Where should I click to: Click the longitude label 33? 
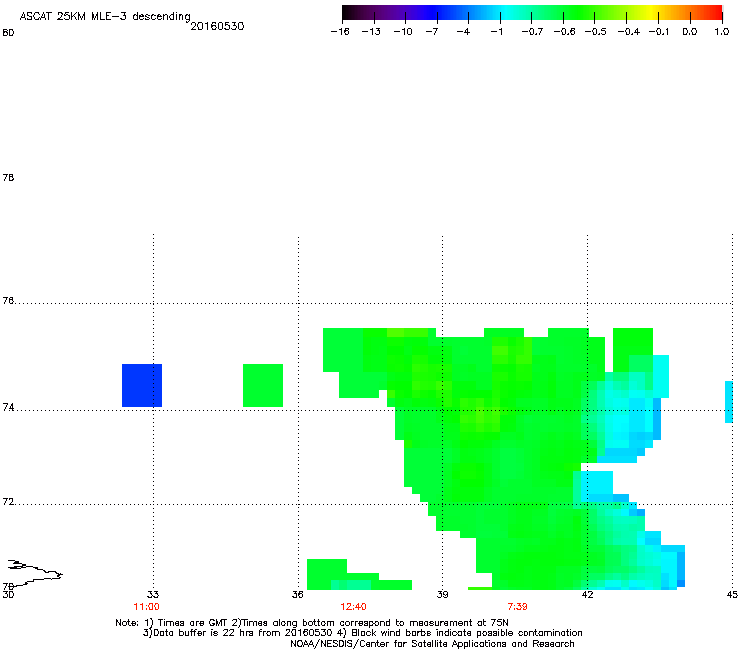pos(153,594)
